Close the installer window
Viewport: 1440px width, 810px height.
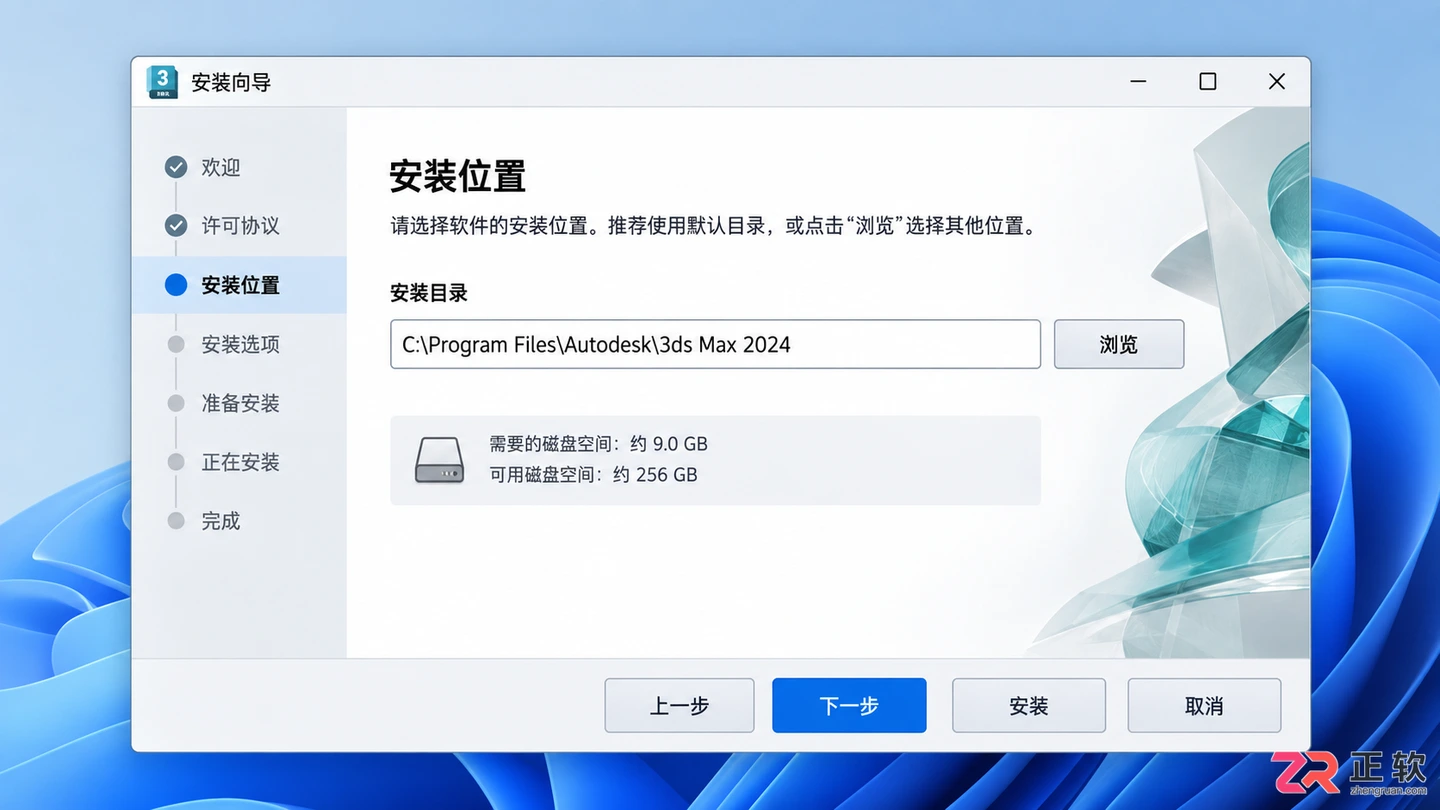tap(1277, 82)
